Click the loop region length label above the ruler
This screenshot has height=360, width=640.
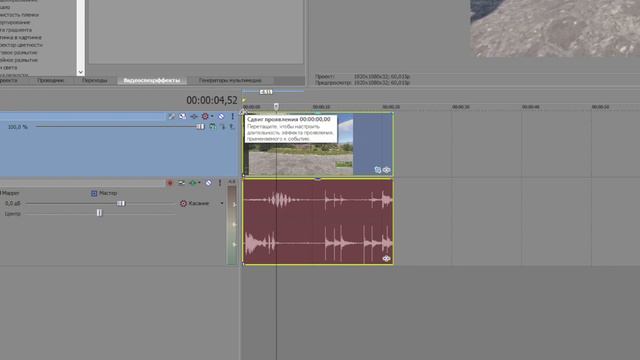click(x=266, y=92)
